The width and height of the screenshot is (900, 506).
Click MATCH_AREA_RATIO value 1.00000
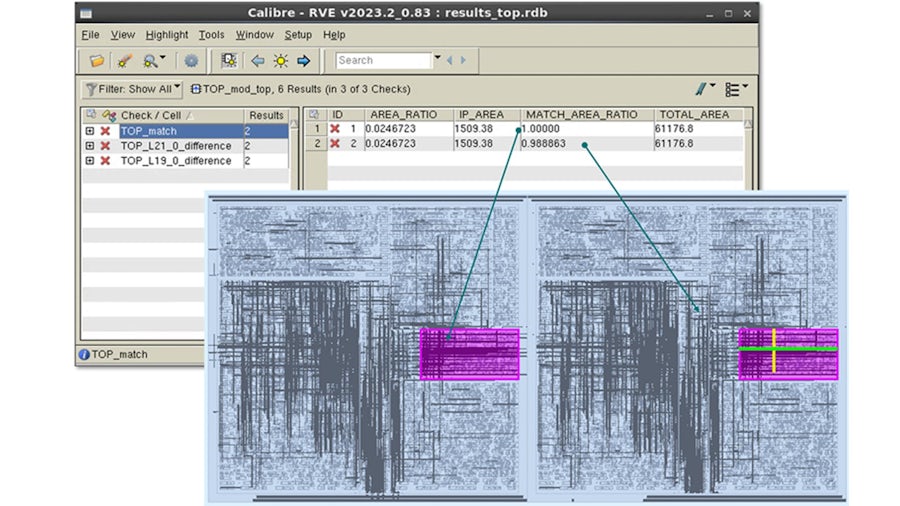pyautogui.click(x=540, y=129)
